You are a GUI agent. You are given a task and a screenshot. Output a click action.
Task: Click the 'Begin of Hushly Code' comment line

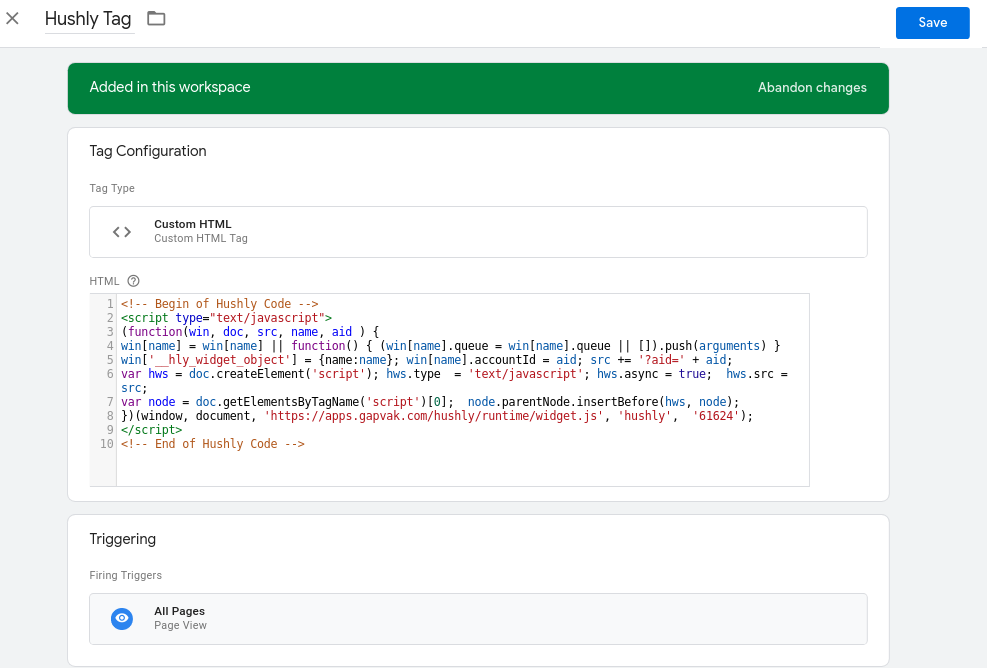[x=220, y=303]
